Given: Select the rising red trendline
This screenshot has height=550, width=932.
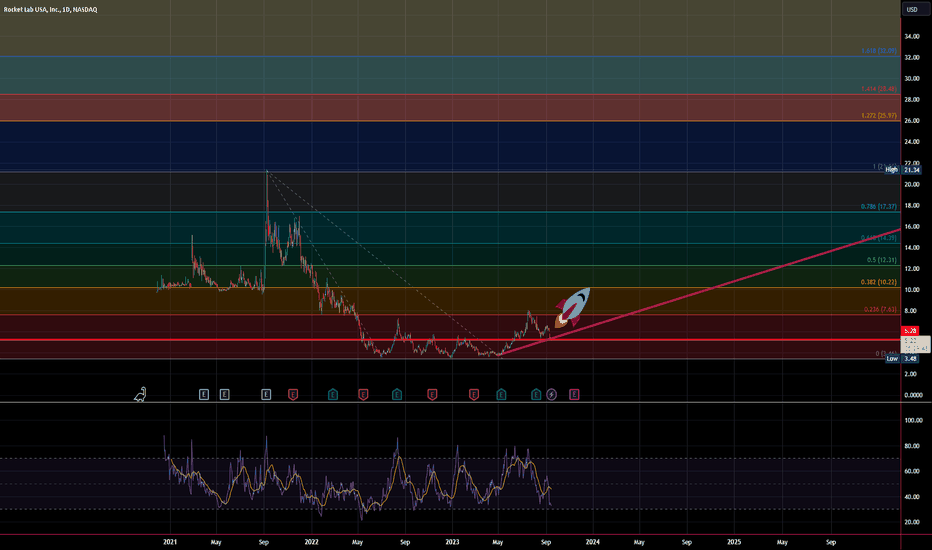Looking at the screenshot, I should click(701, 291).
